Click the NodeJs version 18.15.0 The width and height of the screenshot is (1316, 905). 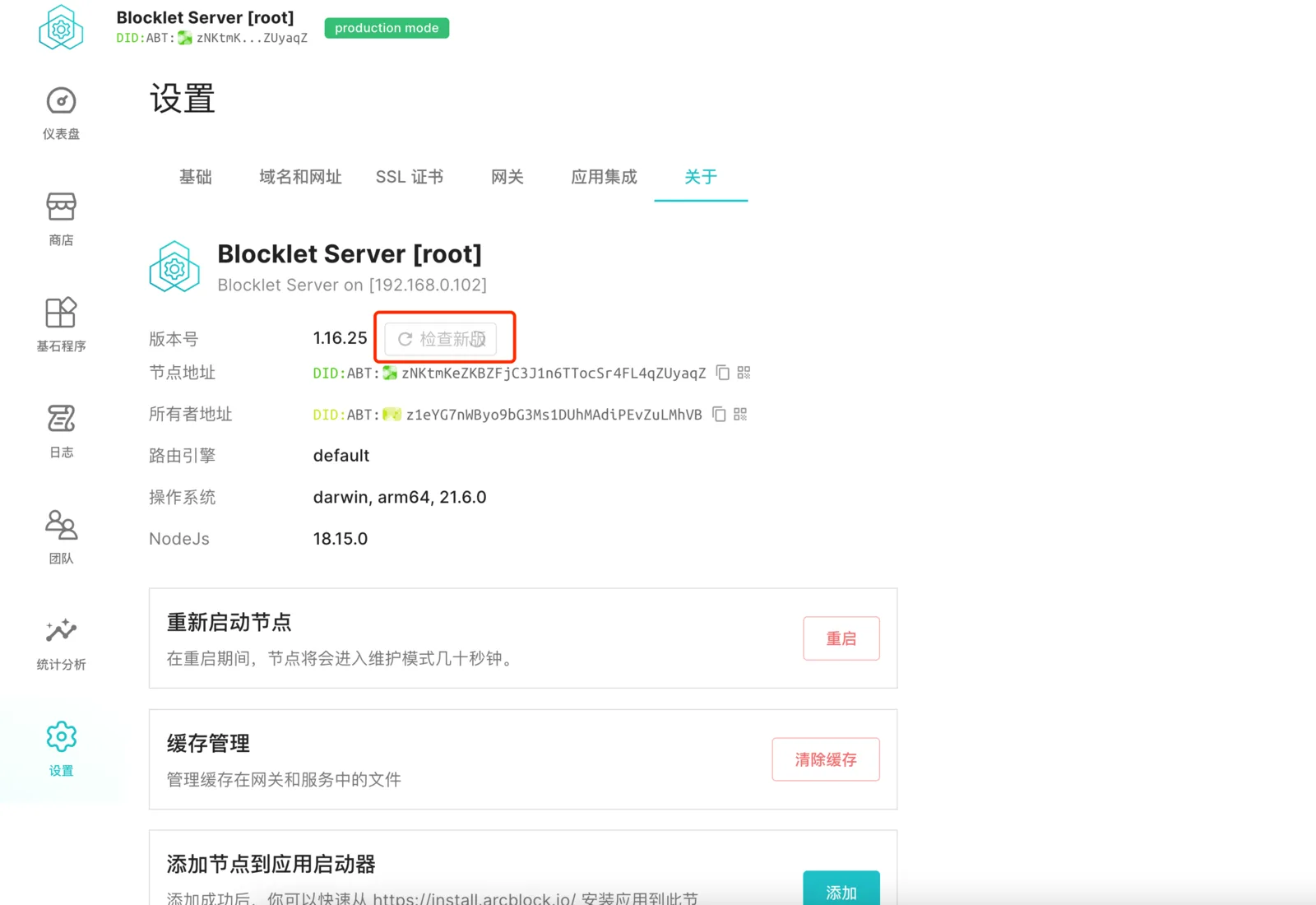341,539
